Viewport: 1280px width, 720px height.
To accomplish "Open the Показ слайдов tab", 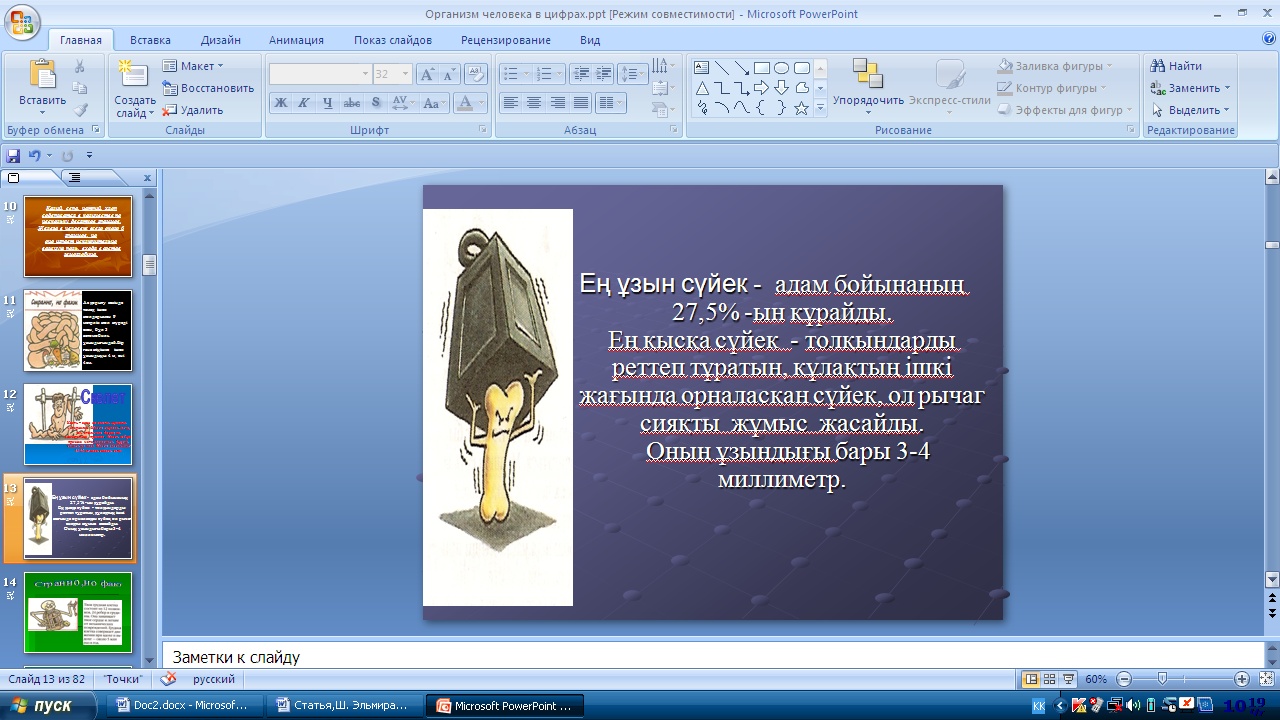I will (x=393, y=40).
